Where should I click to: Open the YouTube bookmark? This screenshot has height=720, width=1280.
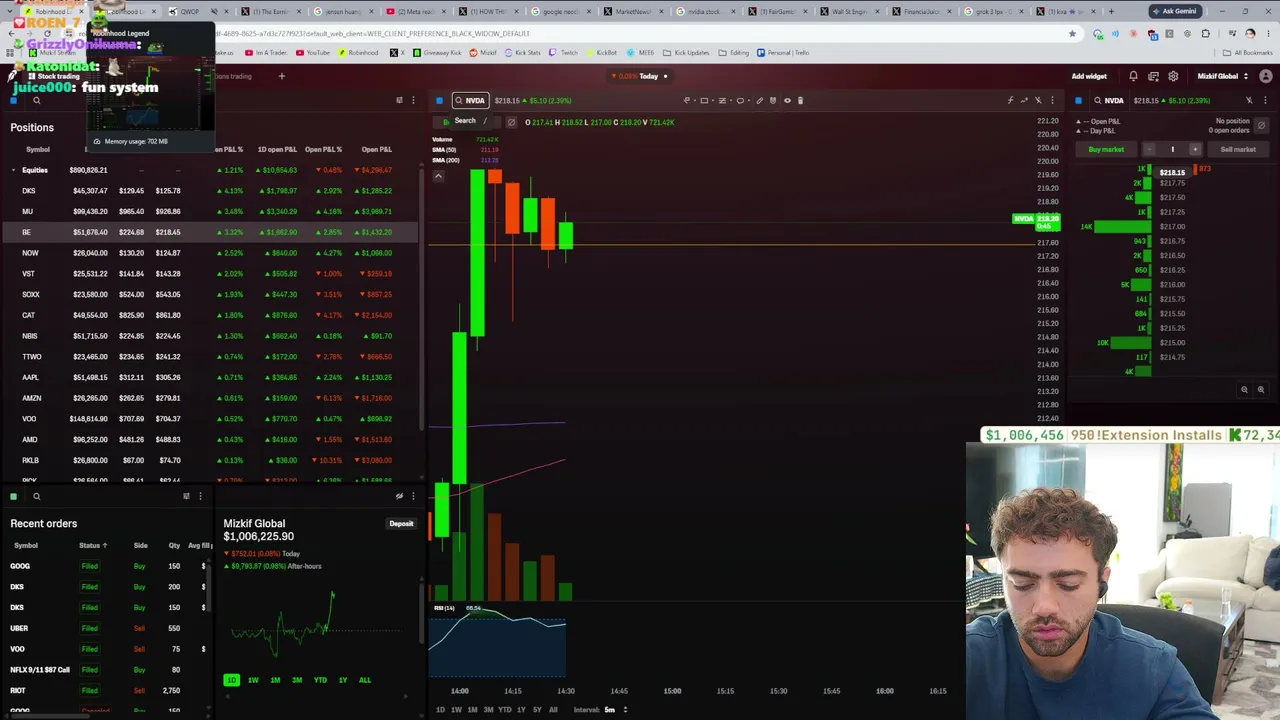click(313, 53)
